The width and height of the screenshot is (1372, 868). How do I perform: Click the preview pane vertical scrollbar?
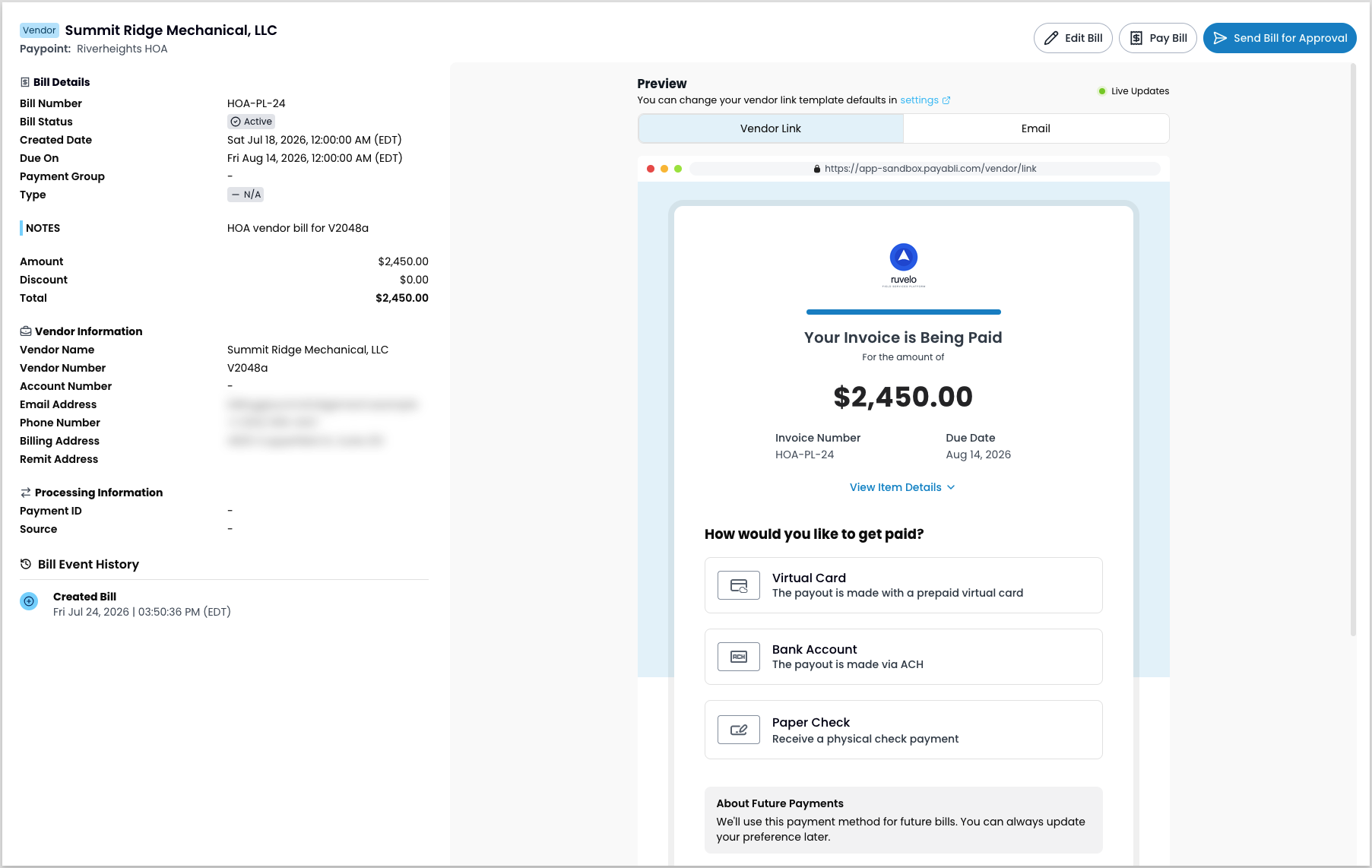[1353, 350]
